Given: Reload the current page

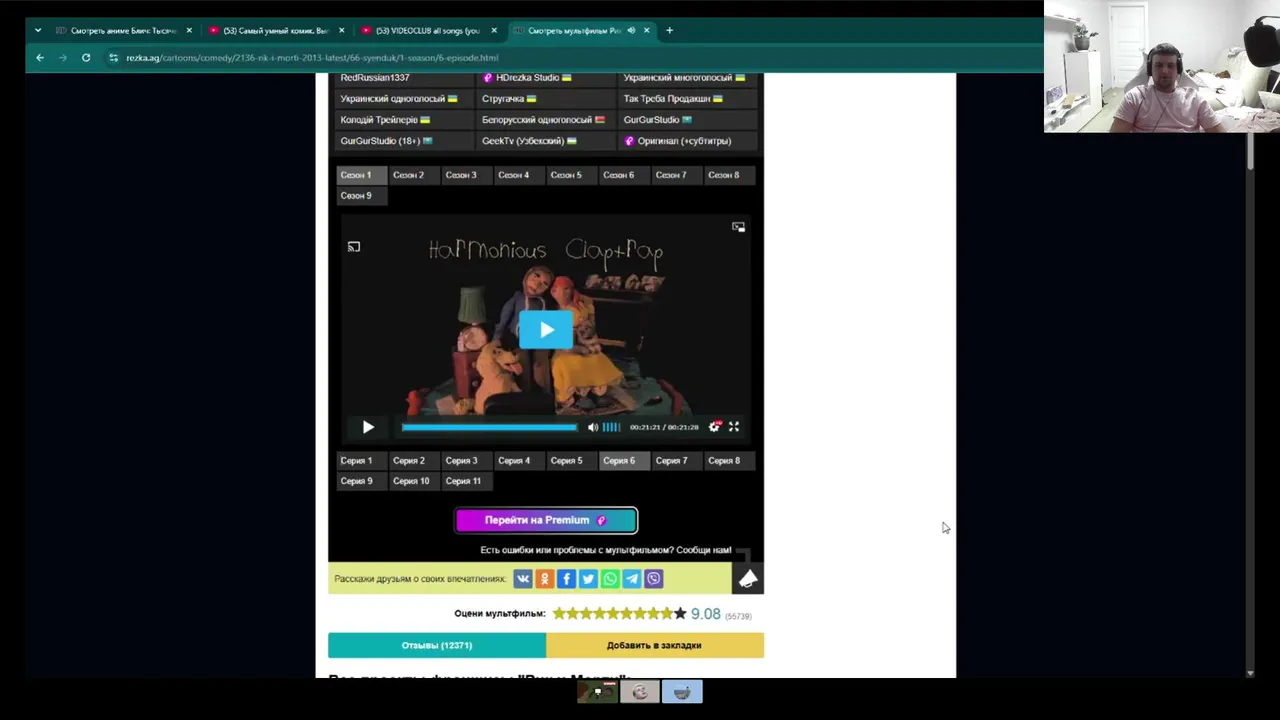Looking at the screenshot, I should point(86,58).
